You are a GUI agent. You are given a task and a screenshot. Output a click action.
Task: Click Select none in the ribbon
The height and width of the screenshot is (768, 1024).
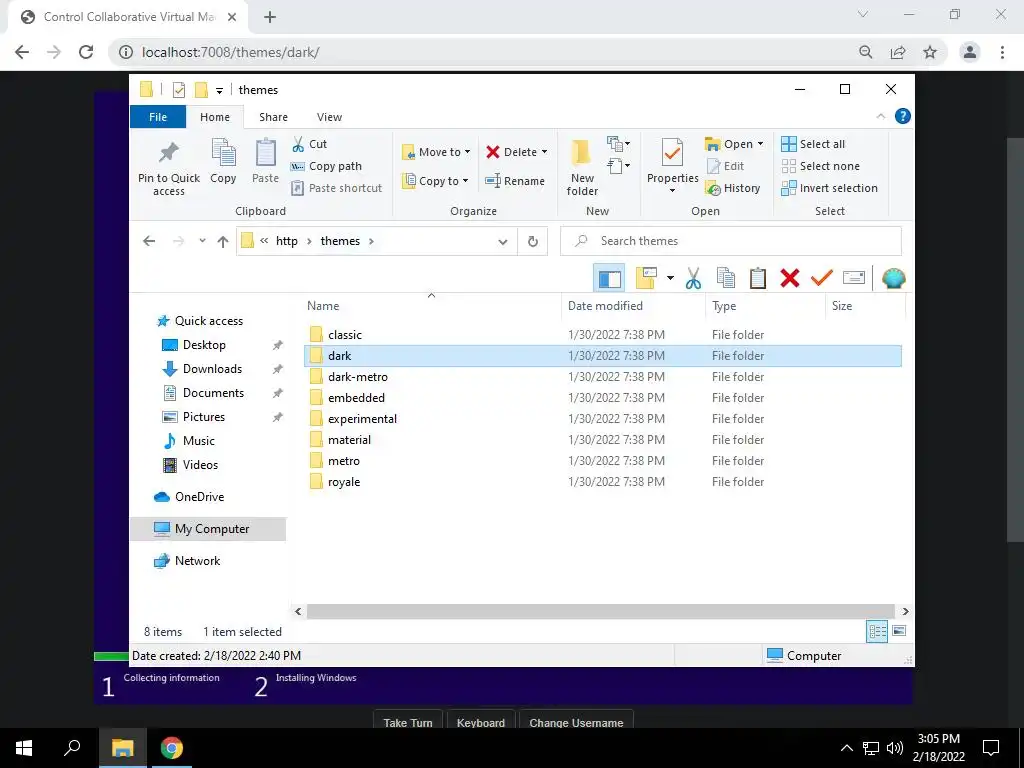821,166
